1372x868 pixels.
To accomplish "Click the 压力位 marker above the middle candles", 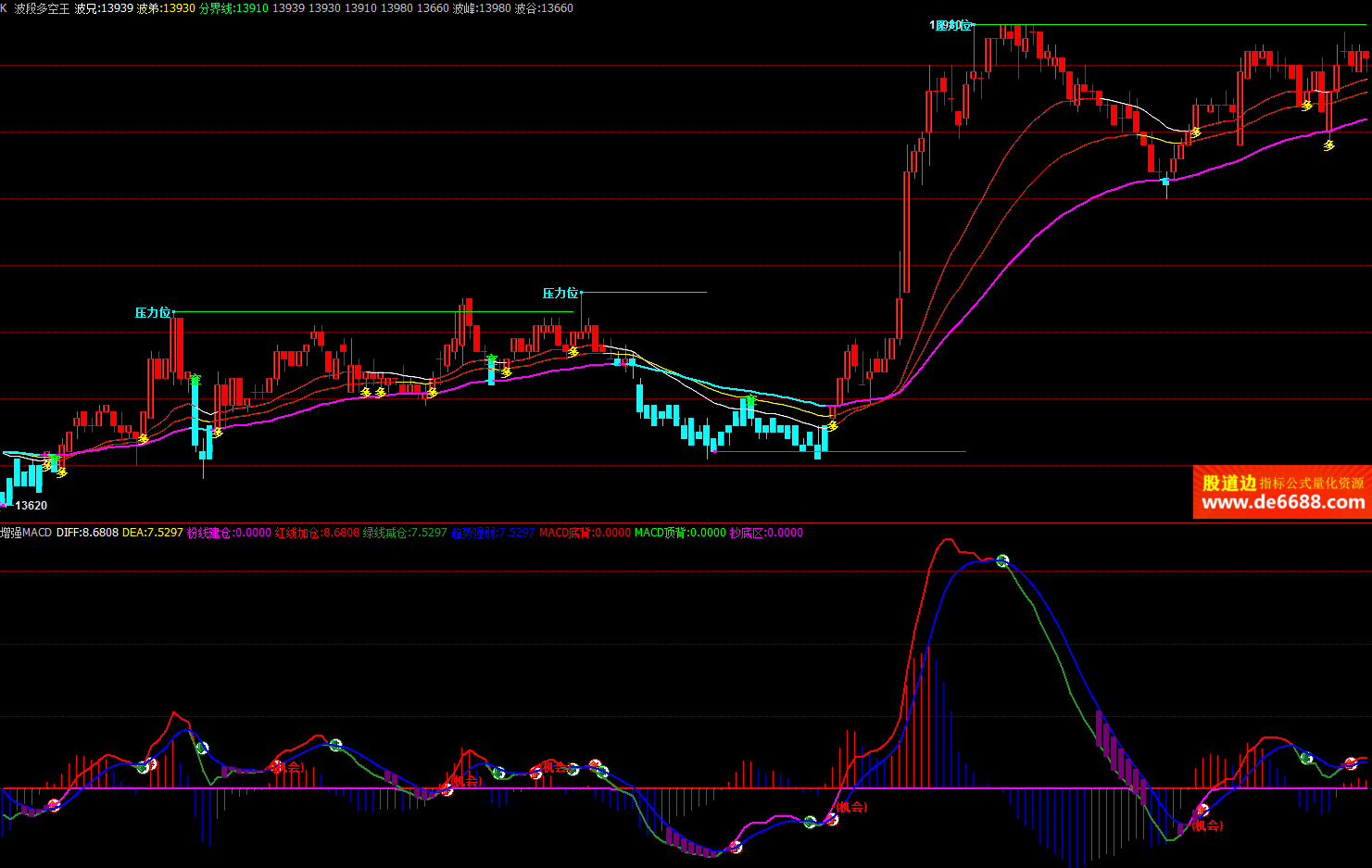I will coord(560,293).
